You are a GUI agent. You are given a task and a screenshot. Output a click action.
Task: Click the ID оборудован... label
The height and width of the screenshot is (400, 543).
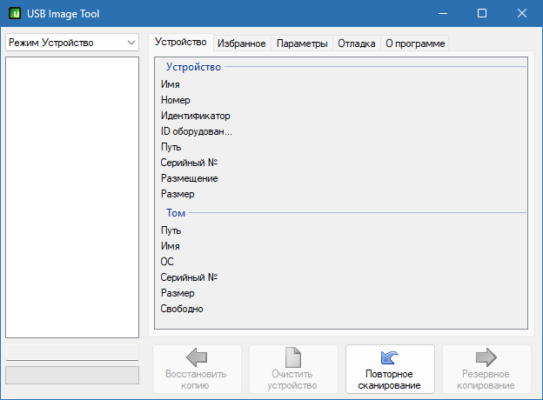[x=196, y=131]
